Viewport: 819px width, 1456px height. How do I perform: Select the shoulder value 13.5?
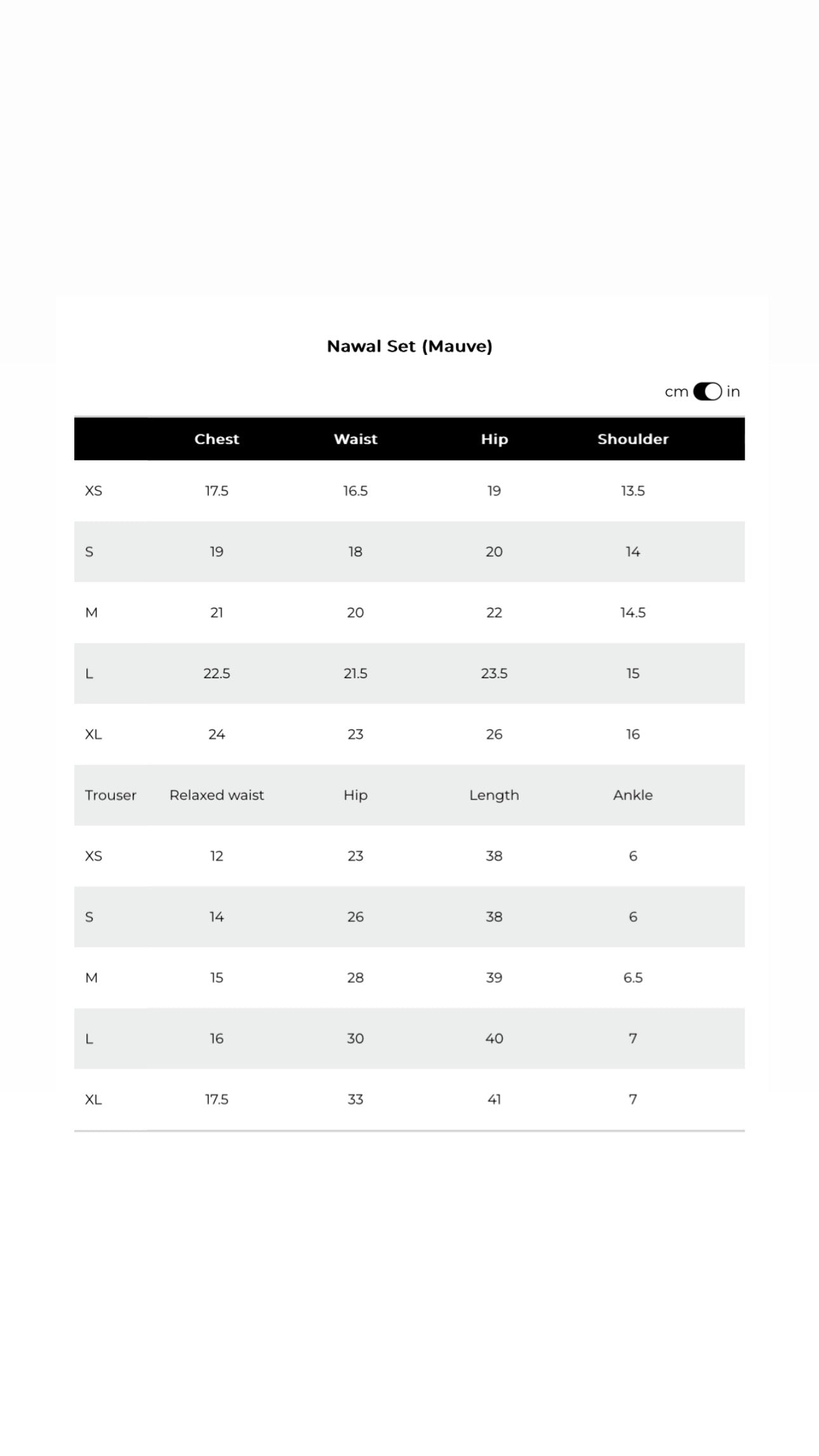pos(632,491)
